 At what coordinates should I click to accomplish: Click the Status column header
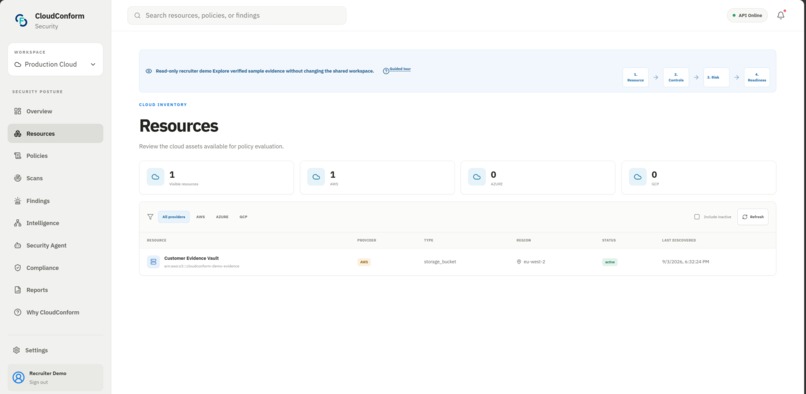point(609,240)
